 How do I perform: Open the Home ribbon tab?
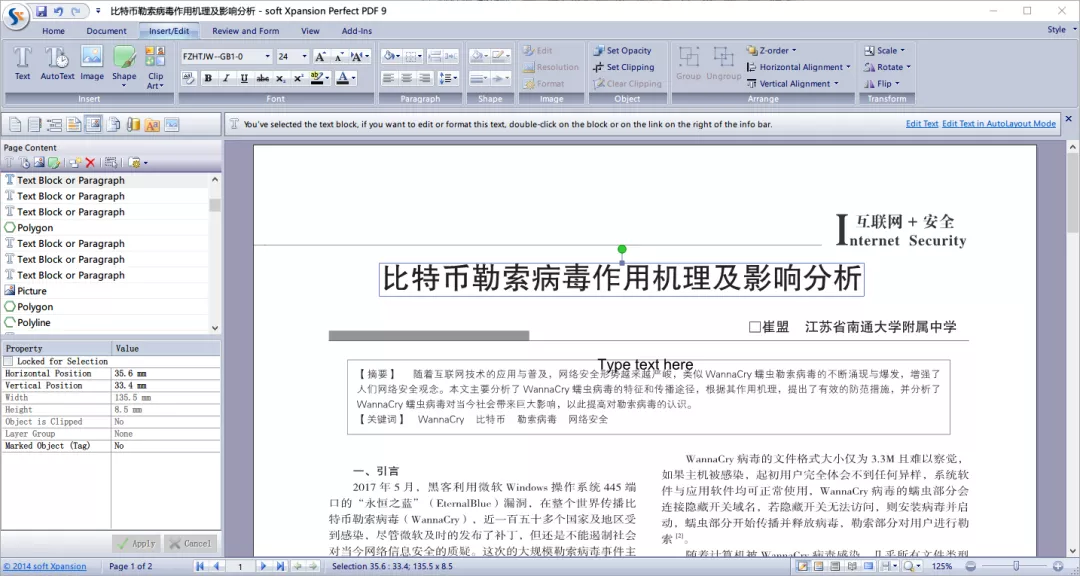coord(53,30)
